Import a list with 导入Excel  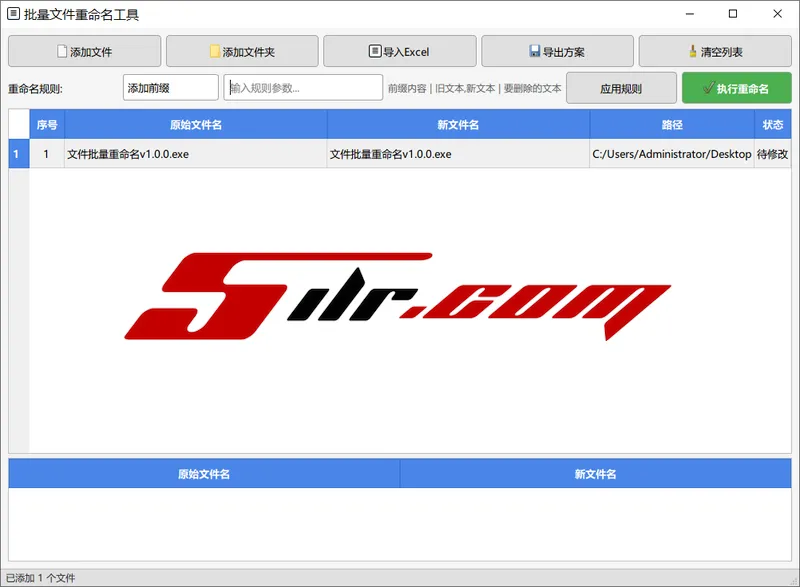pyautogui.click(x=399, y=51)
